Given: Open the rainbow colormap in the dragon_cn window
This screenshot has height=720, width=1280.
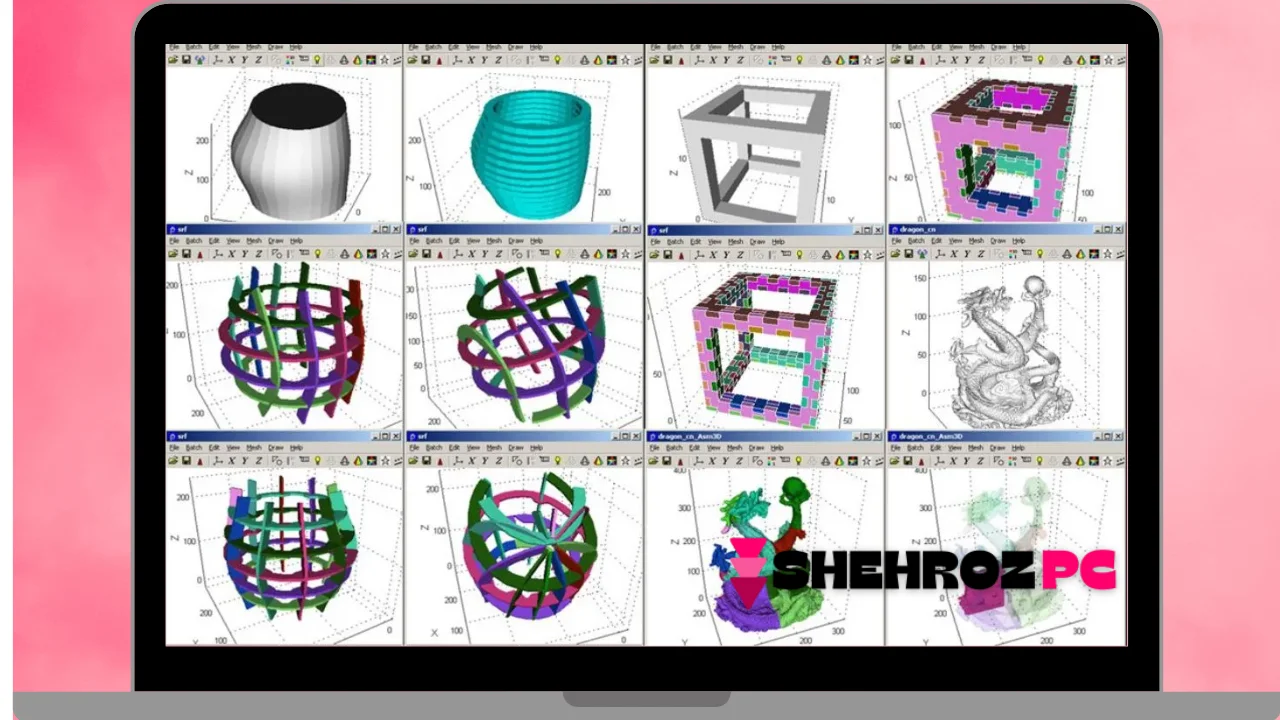Looking at the screenshot, I should coord(1094,254).
